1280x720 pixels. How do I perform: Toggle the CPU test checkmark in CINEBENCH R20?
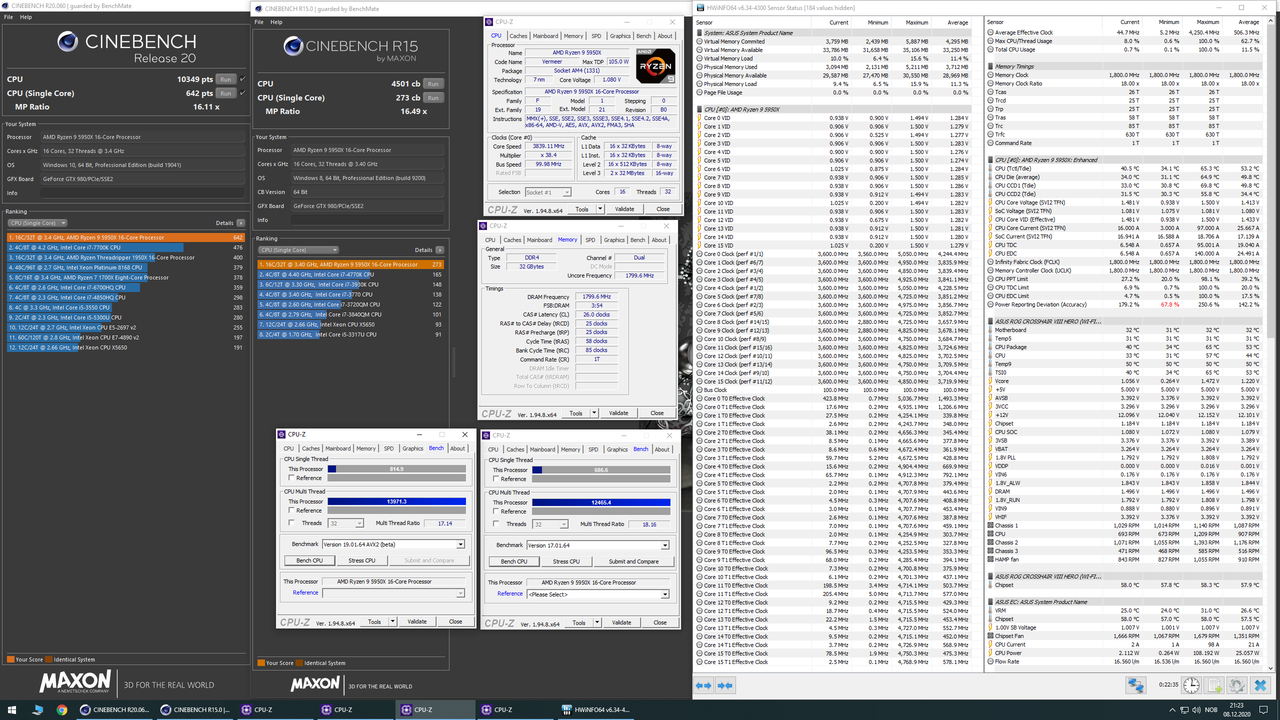[243, 78]
